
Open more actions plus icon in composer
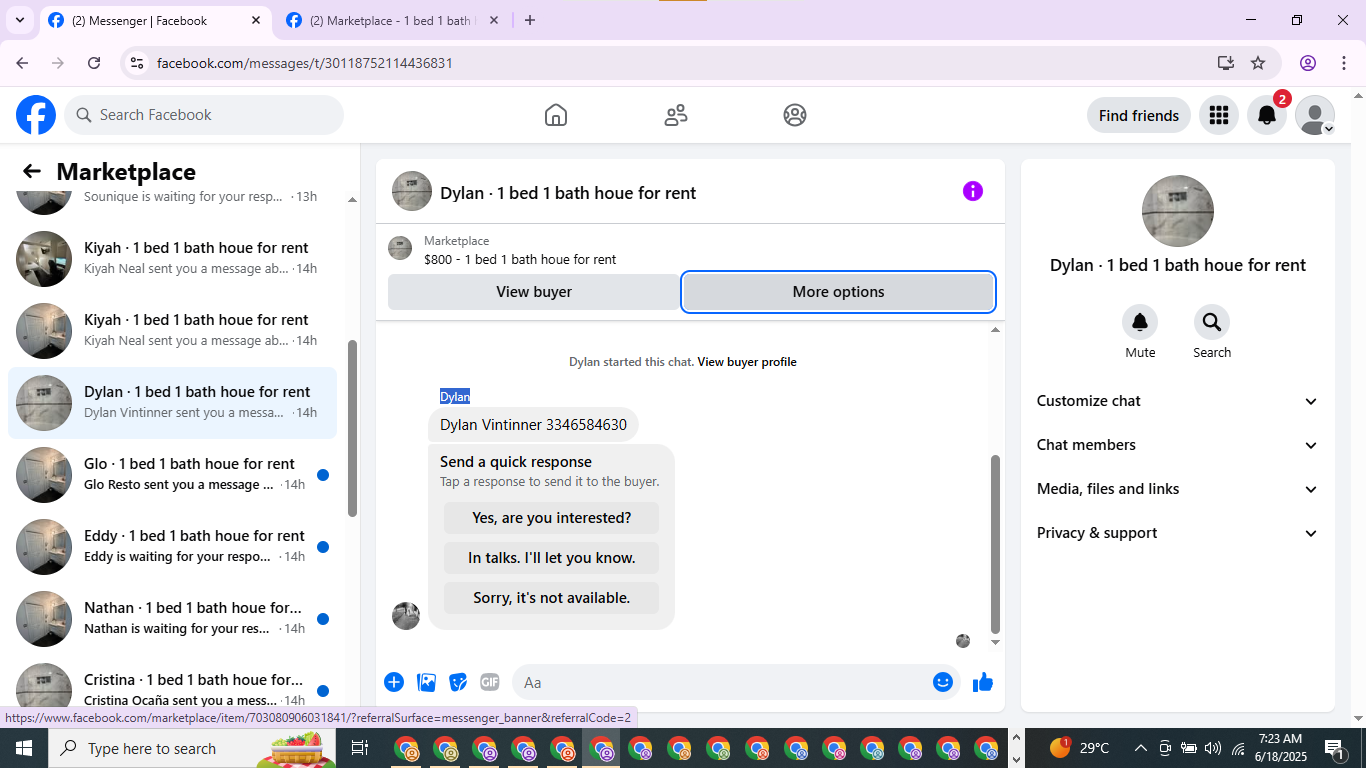click(x=394, y=682)
